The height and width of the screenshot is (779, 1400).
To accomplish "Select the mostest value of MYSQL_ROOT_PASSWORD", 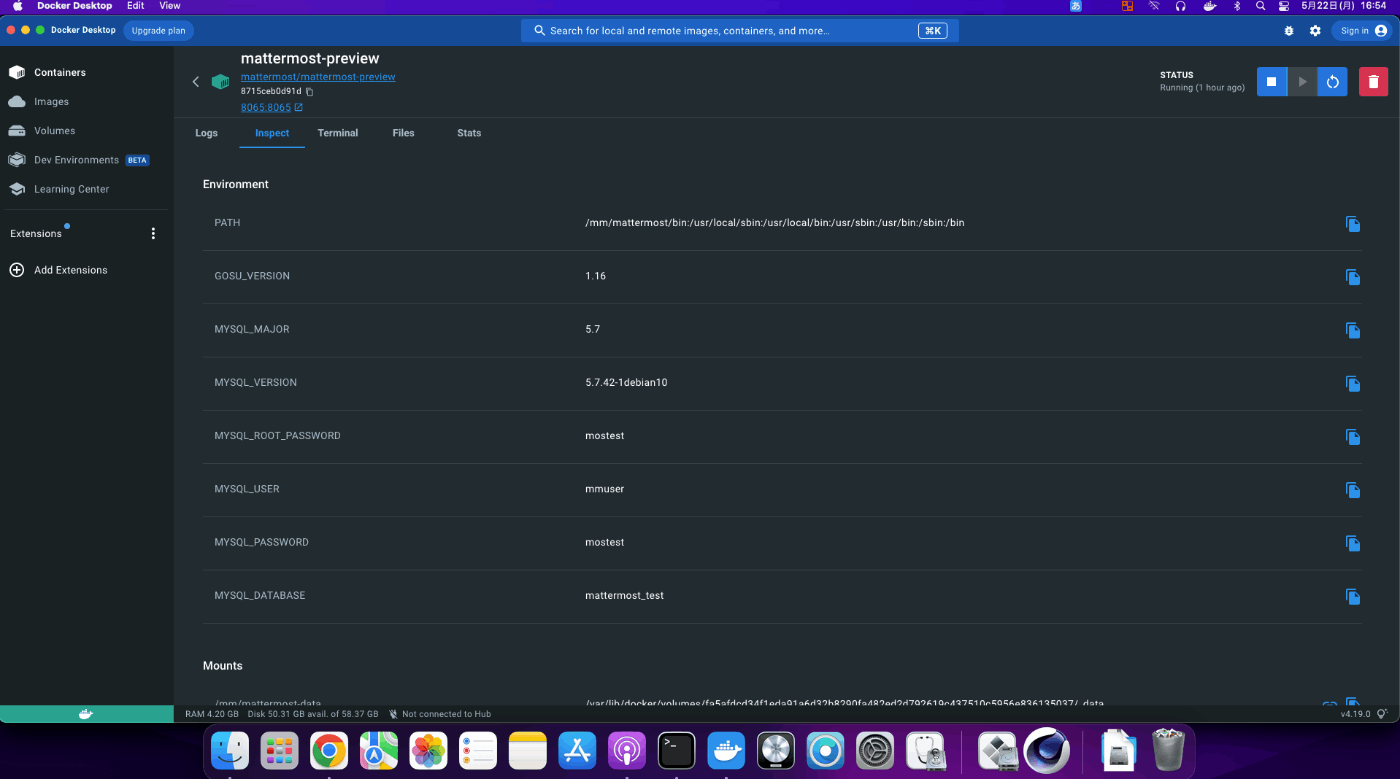I will 605,436.
